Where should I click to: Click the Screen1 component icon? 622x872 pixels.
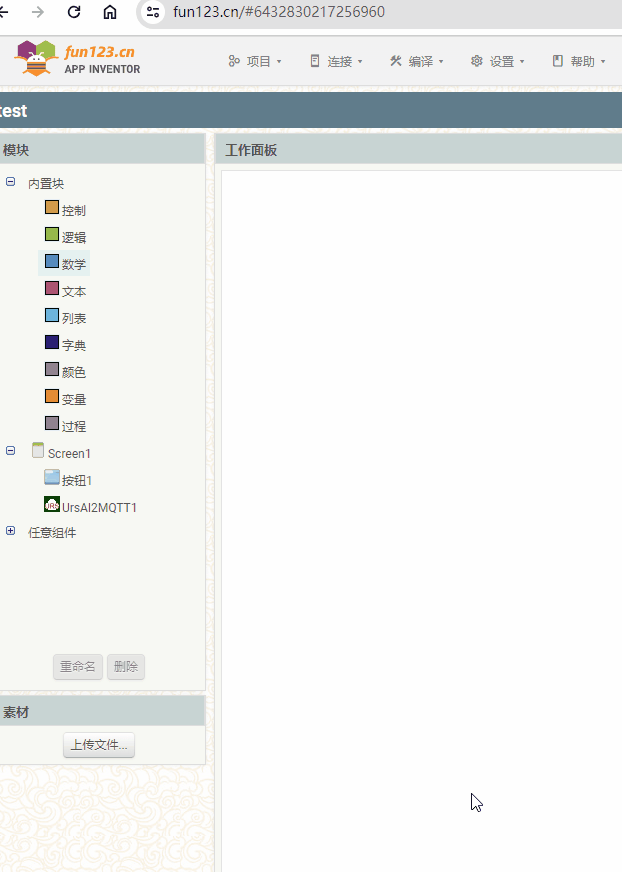(x=38, y=450)
